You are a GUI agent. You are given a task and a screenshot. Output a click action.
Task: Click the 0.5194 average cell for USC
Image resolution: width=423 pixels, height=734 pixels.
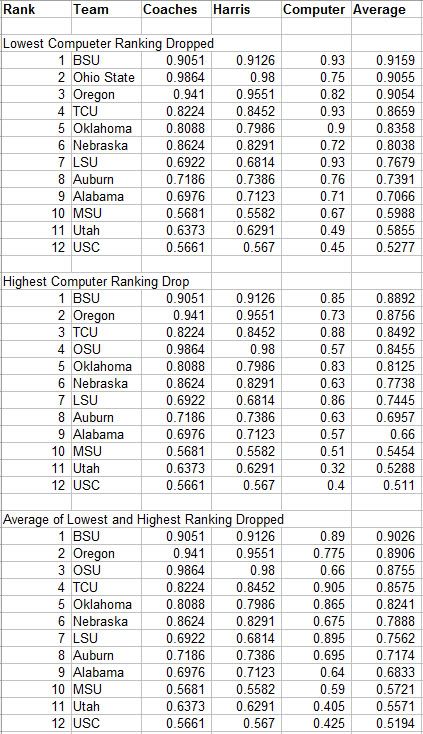(x=387, y=723)
